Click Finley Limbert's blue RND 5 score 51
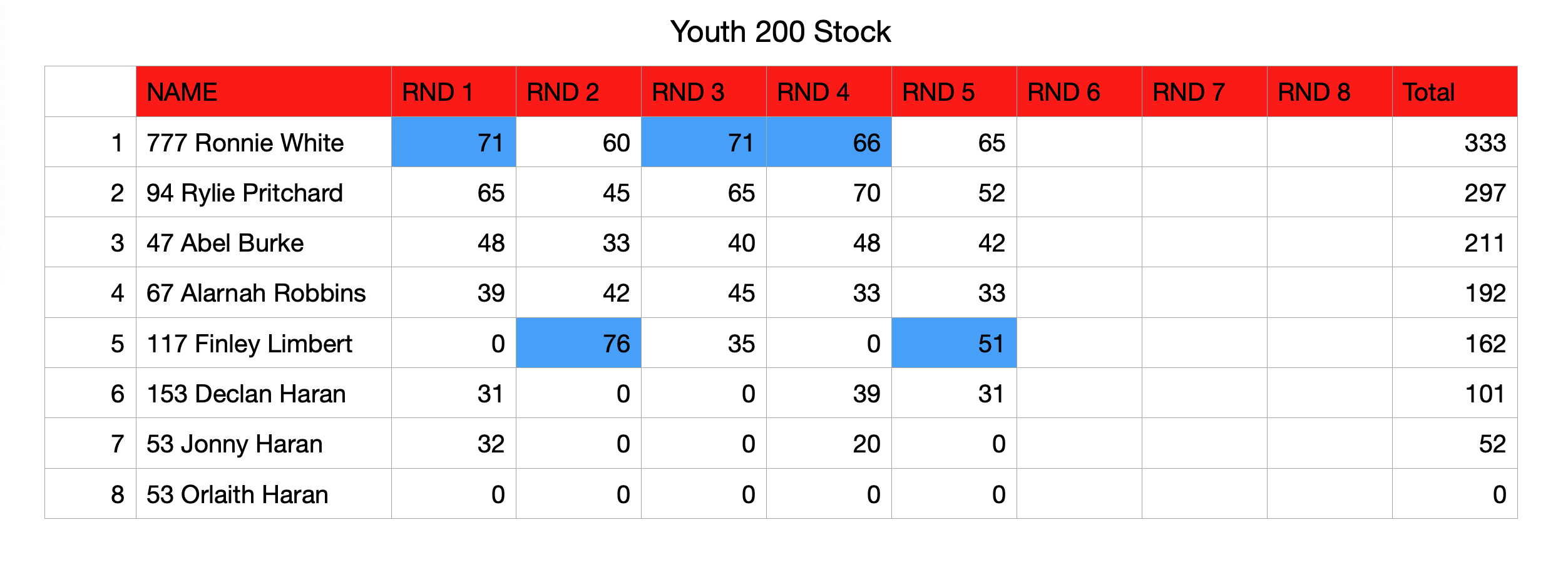Image resolution: width=1568 pixels, height=572 pixels. 954,343
